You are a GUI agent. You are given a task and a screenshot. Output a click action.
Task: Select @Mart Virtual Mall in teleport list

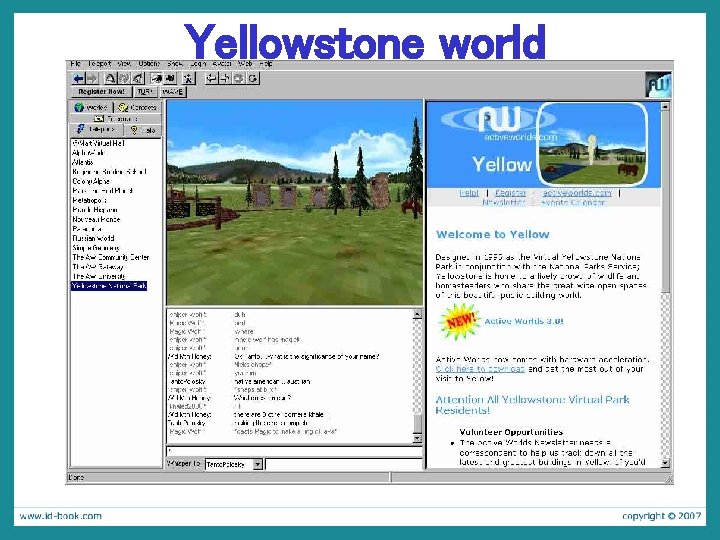coord(98,143)
